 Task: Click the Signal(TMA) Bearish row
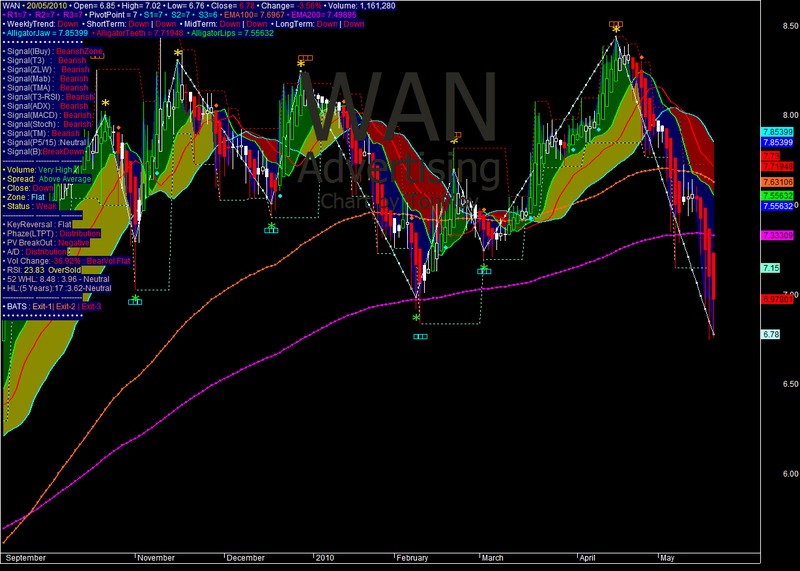tap(47, 88)
